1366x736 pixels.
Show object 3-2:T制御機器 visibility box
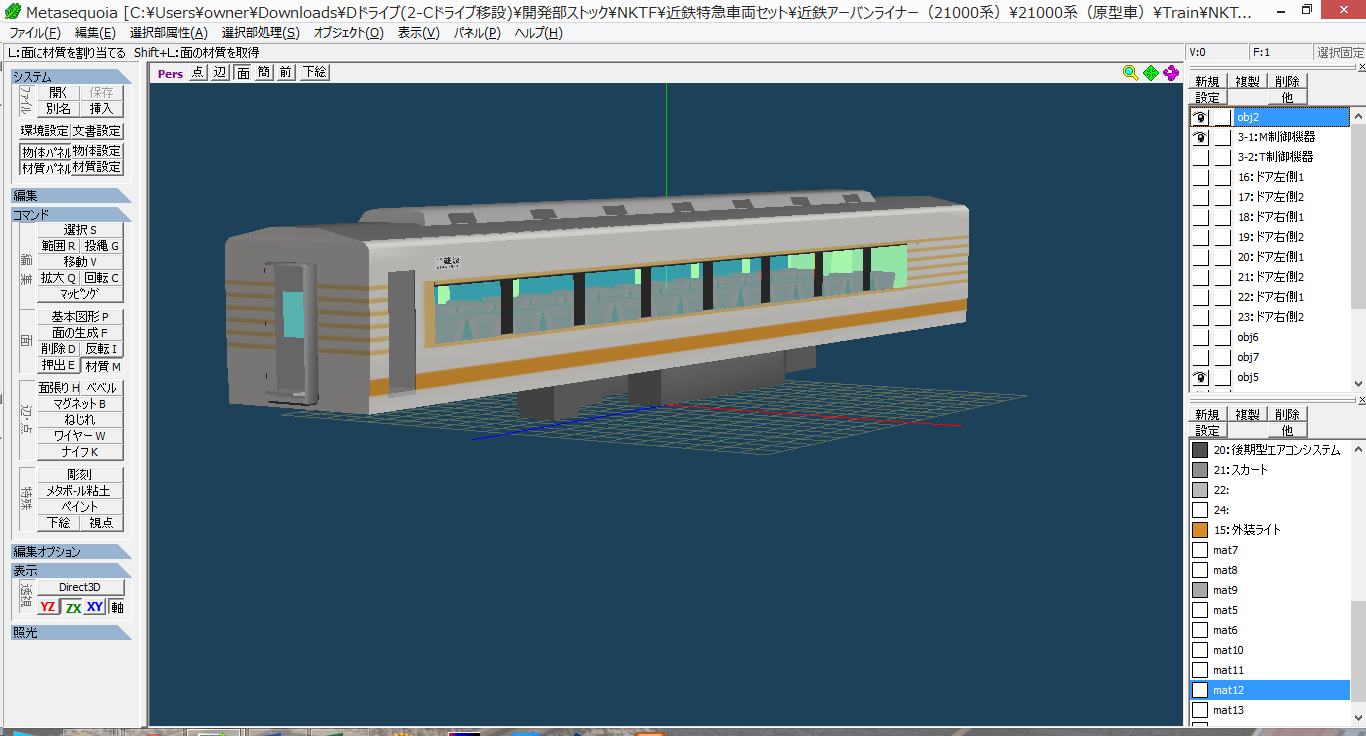click(x=1200, y=157)
